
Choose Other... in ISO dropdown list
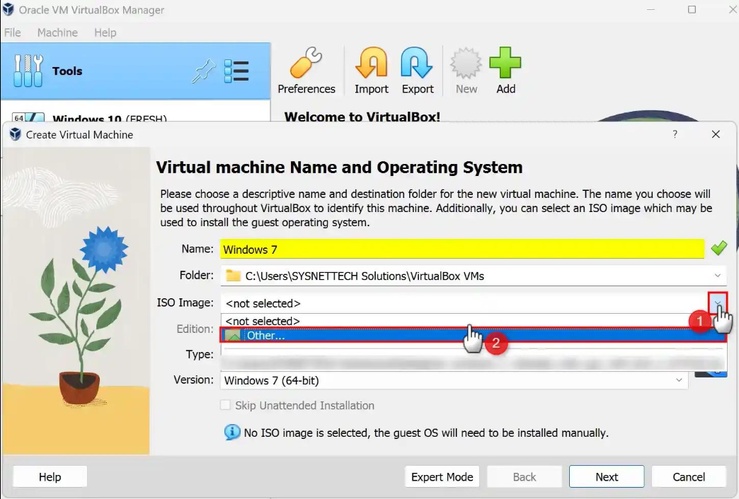473,335
